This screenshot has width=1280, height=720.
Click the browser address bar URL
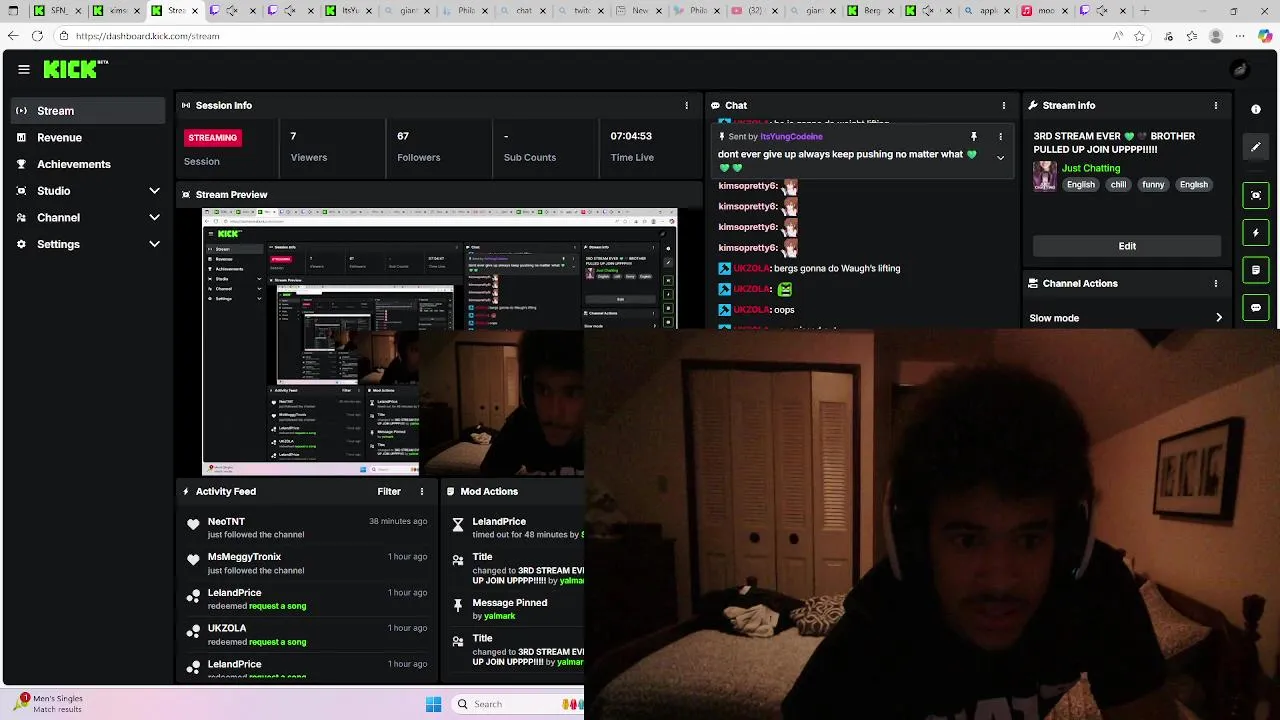[148, 36]
